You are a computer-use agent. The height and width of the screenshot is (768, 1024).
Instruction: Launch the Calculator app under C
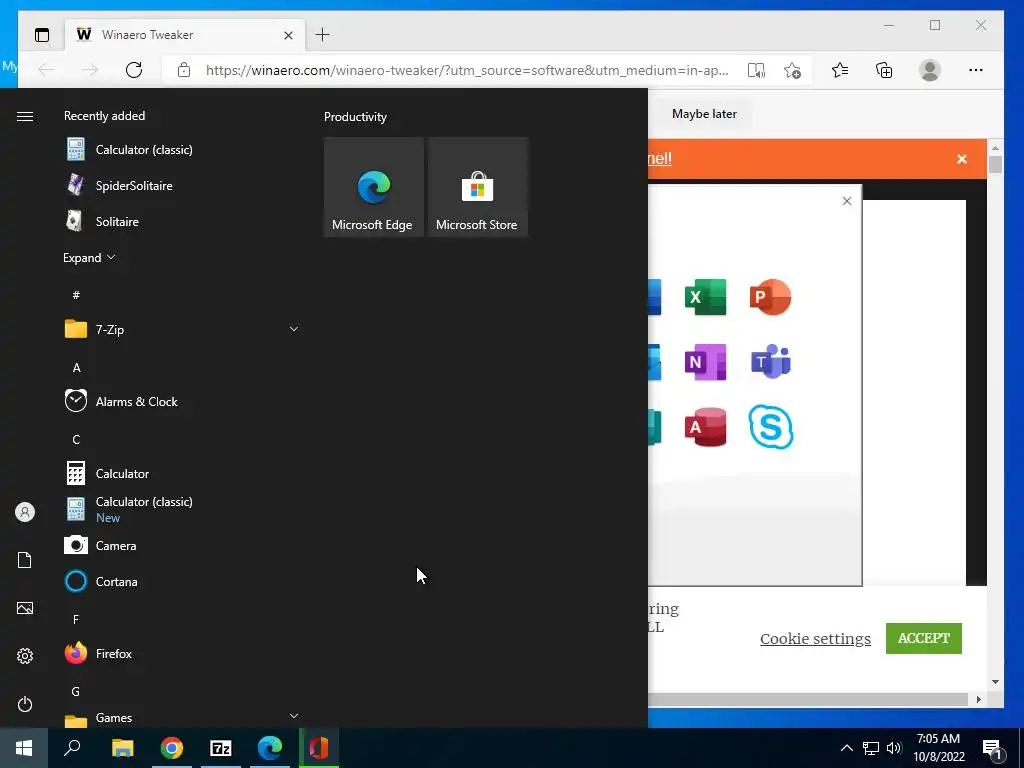[108, 473]
